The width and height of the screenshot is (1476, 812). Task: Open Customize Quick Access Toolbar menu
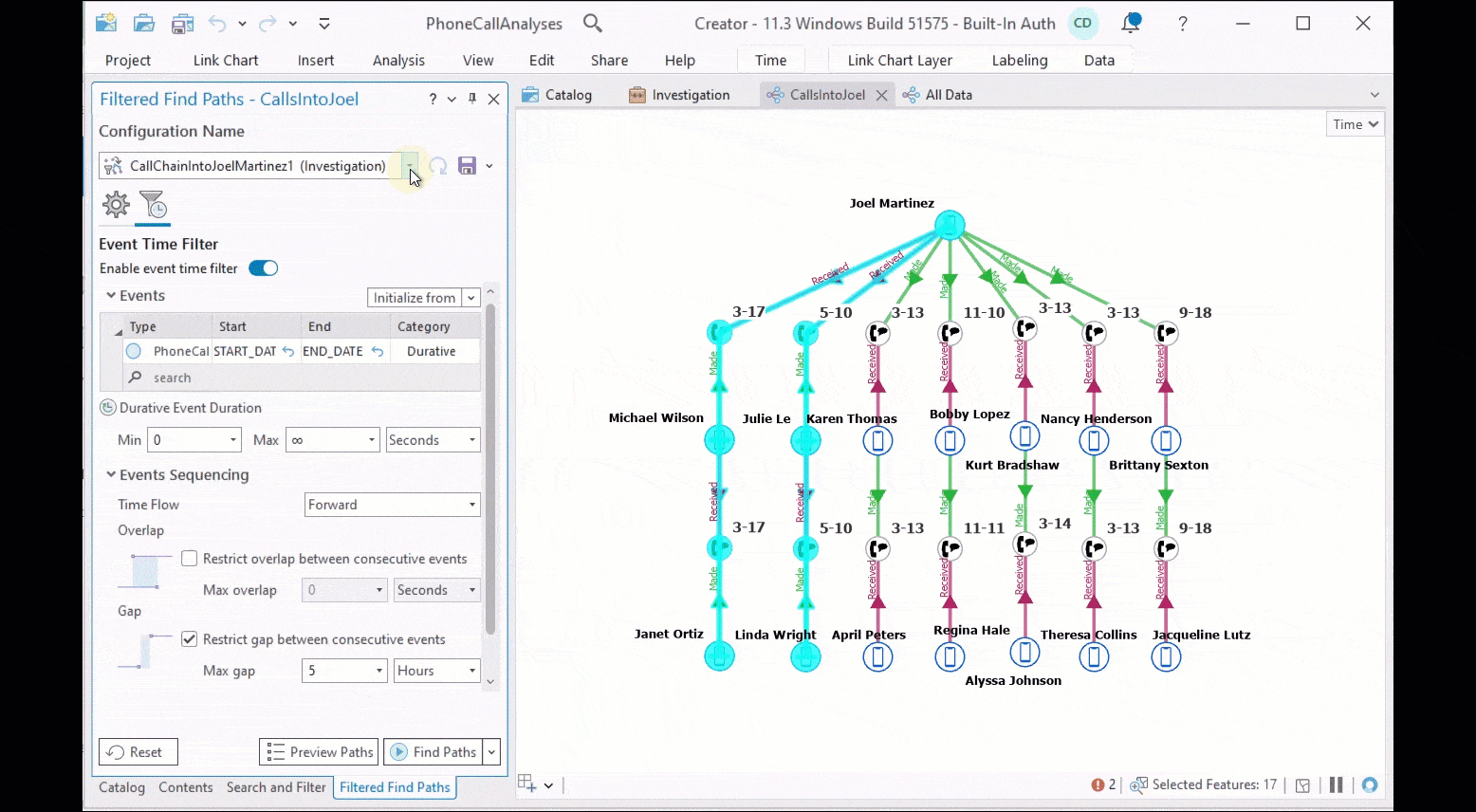(x=324, y=23)
